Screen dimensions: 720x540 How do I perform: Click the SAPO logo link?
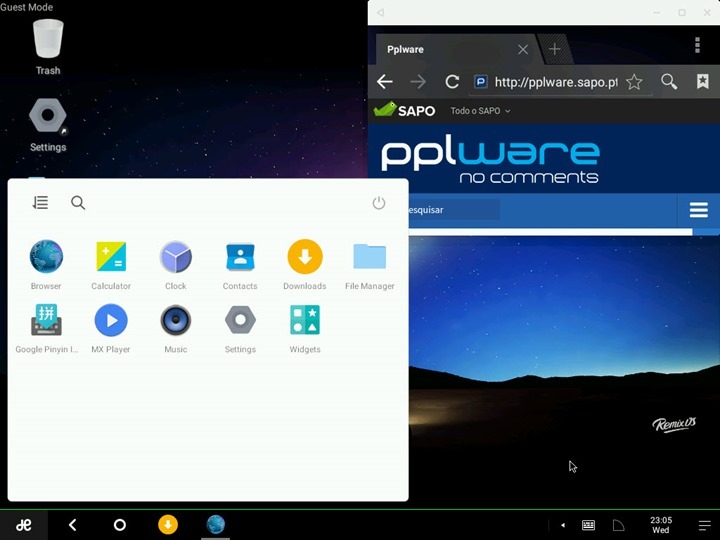coord(404,110)
